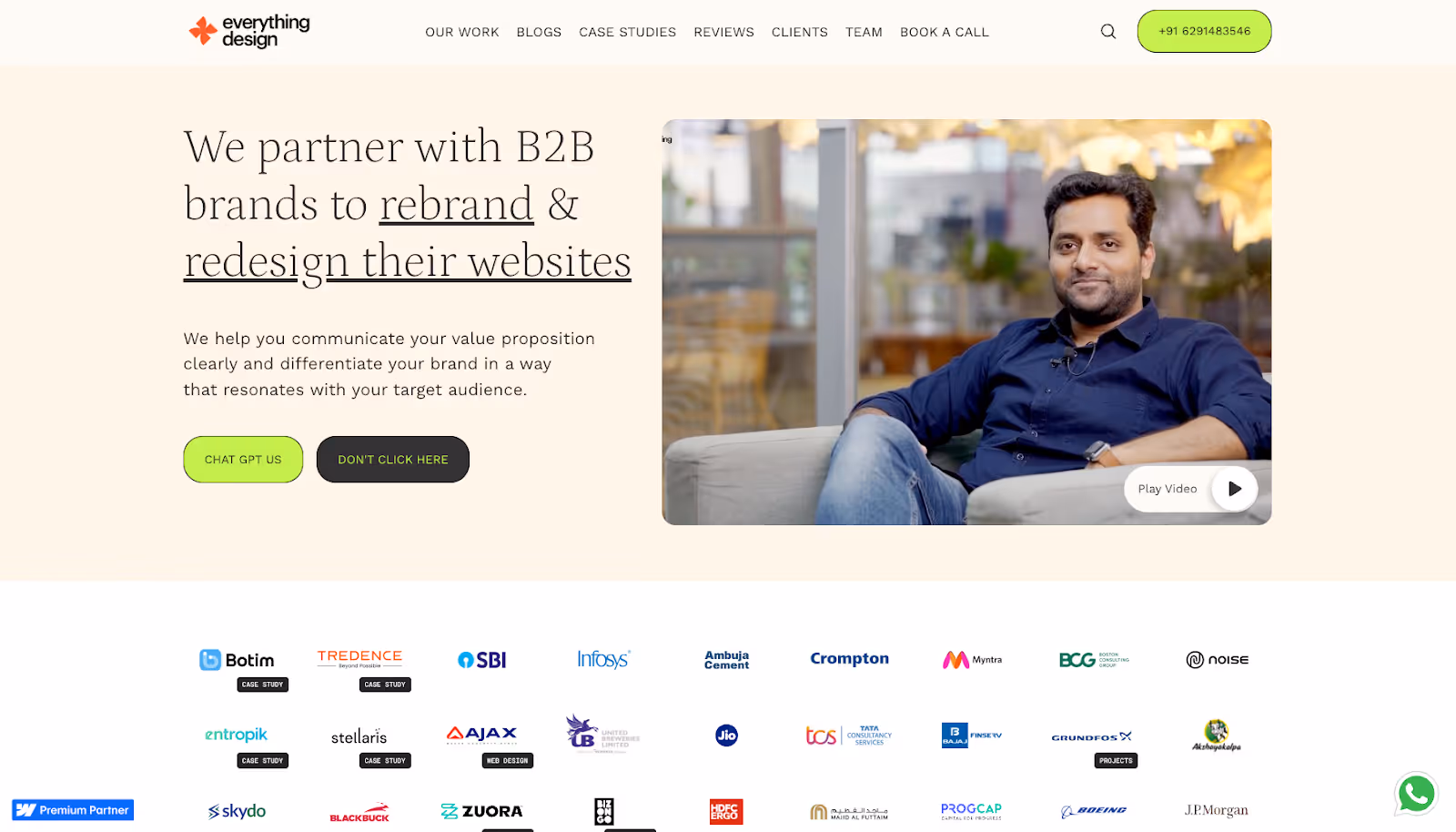Open the Myntra logo

[x=972, y=660]
